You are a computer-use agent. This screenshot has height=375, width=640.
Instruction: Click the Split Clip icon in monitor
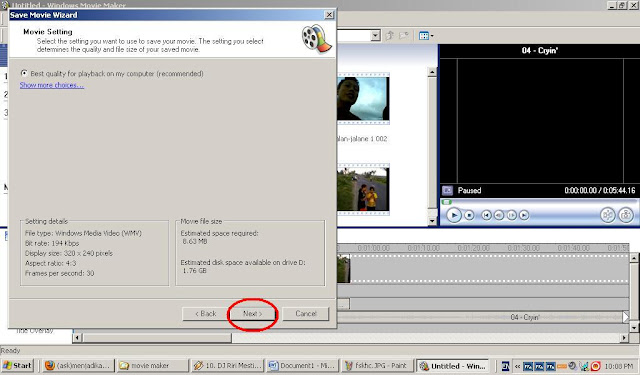pyautogui.click(x=607, y=215)
